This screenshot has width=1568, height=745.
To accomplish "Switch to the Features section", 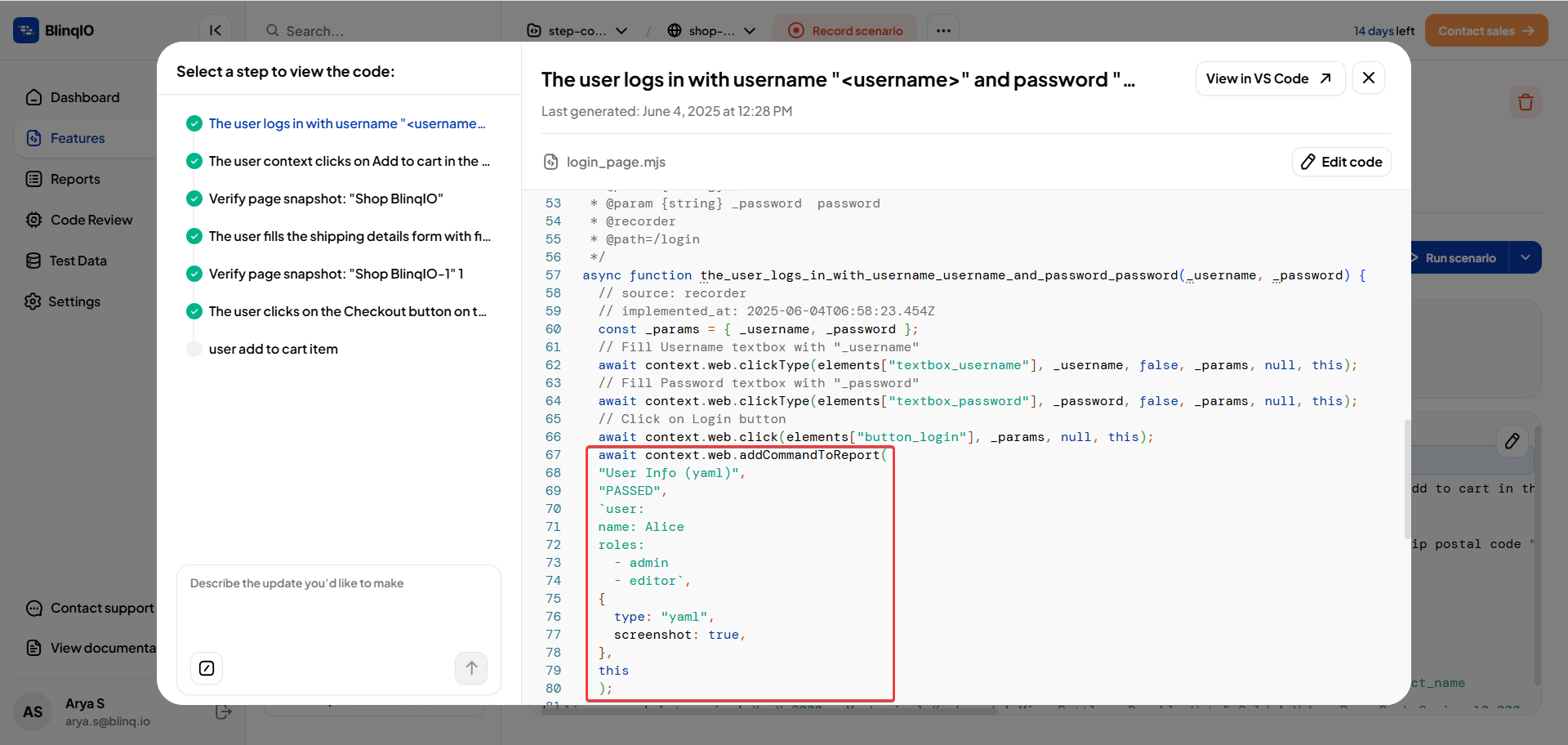I will (78, 138).
